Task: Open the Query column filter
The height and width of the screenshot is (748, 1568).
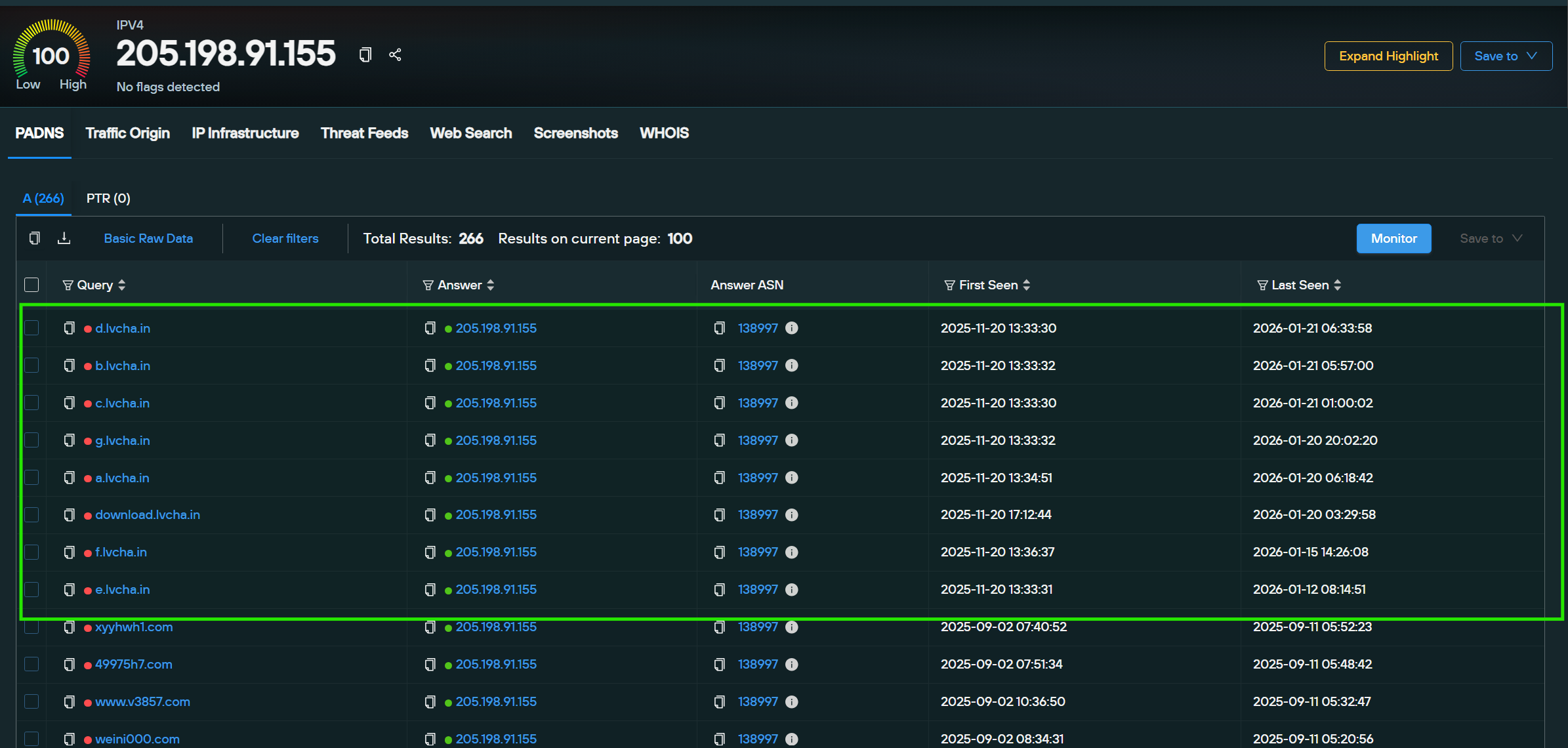Action: tap(68, 285)
